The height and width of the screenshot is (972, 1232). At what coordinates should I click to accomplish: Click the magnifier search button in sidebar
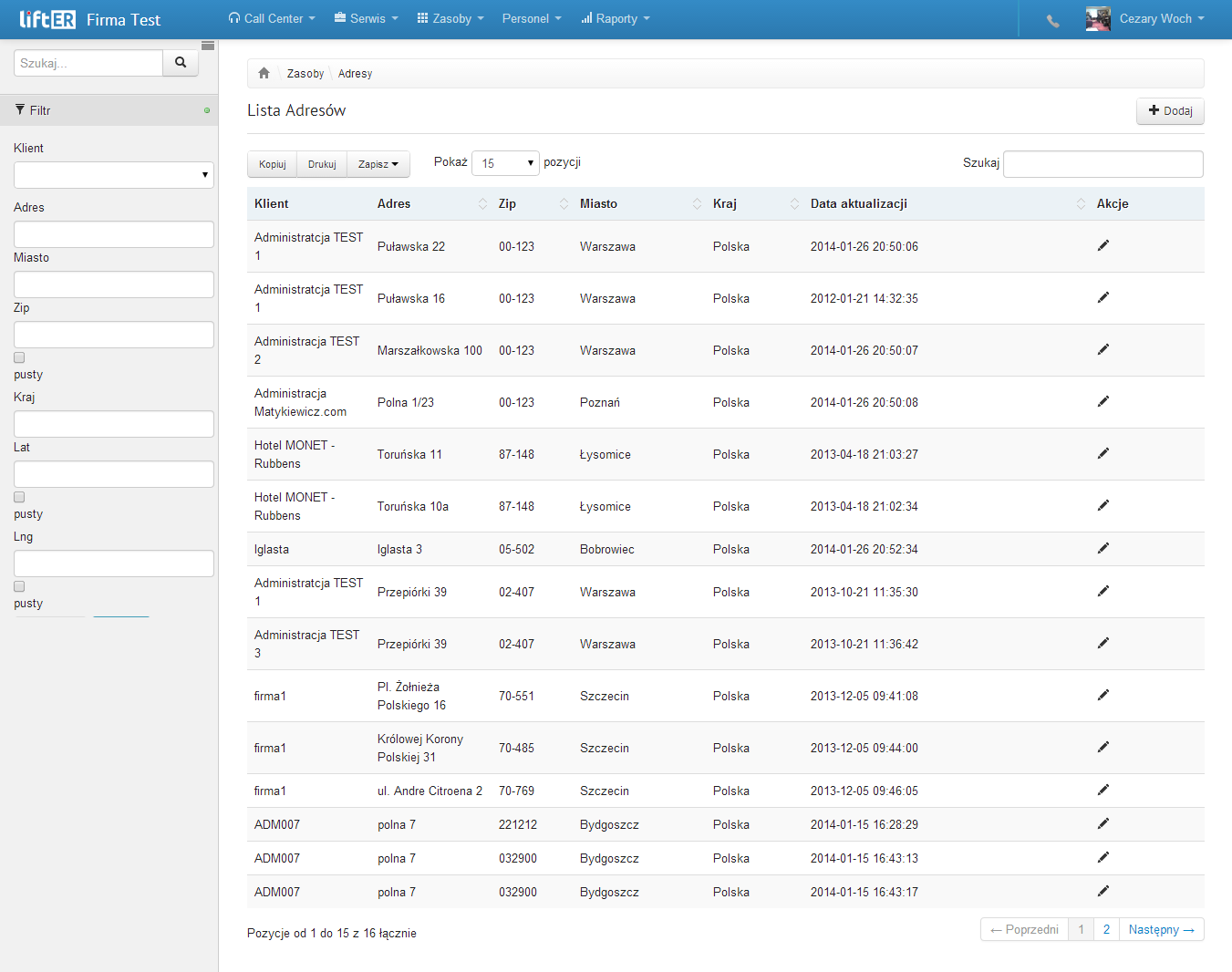[x=181, y=63]
